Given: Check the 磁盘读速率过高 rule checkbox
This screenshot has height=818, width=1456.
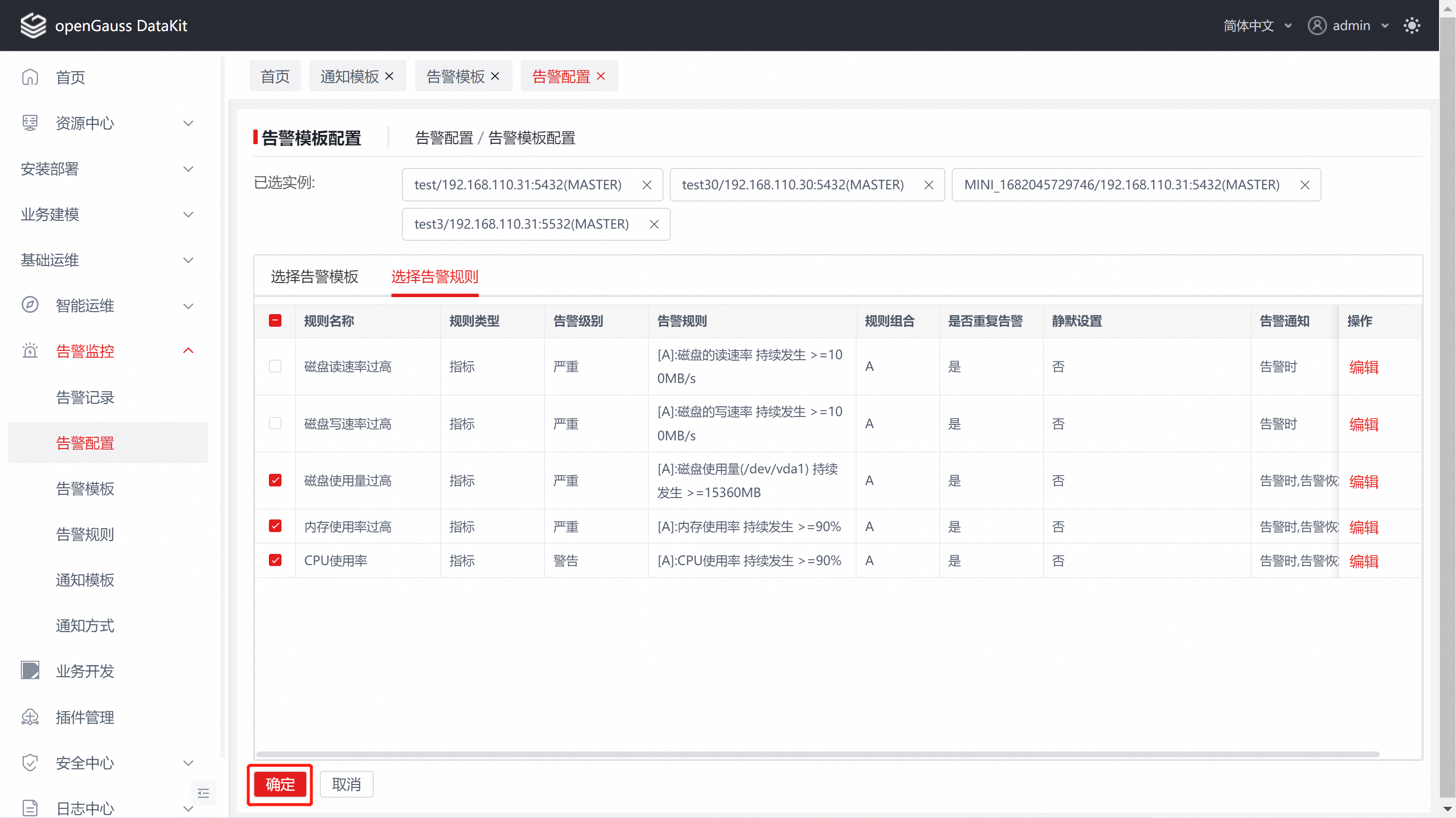Looking at the screenshot, I should point(275,367).
